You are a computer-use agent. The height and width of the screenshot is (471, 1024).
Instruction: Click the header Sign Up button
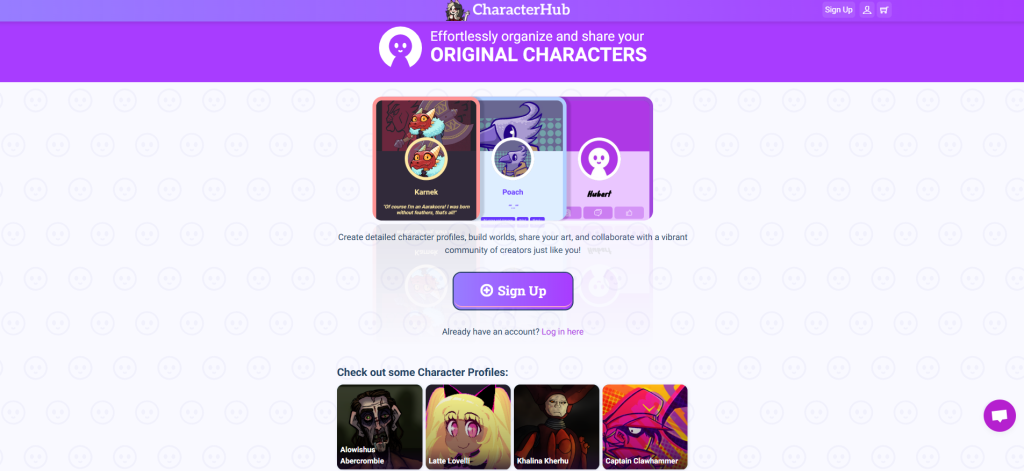point(839,10)
